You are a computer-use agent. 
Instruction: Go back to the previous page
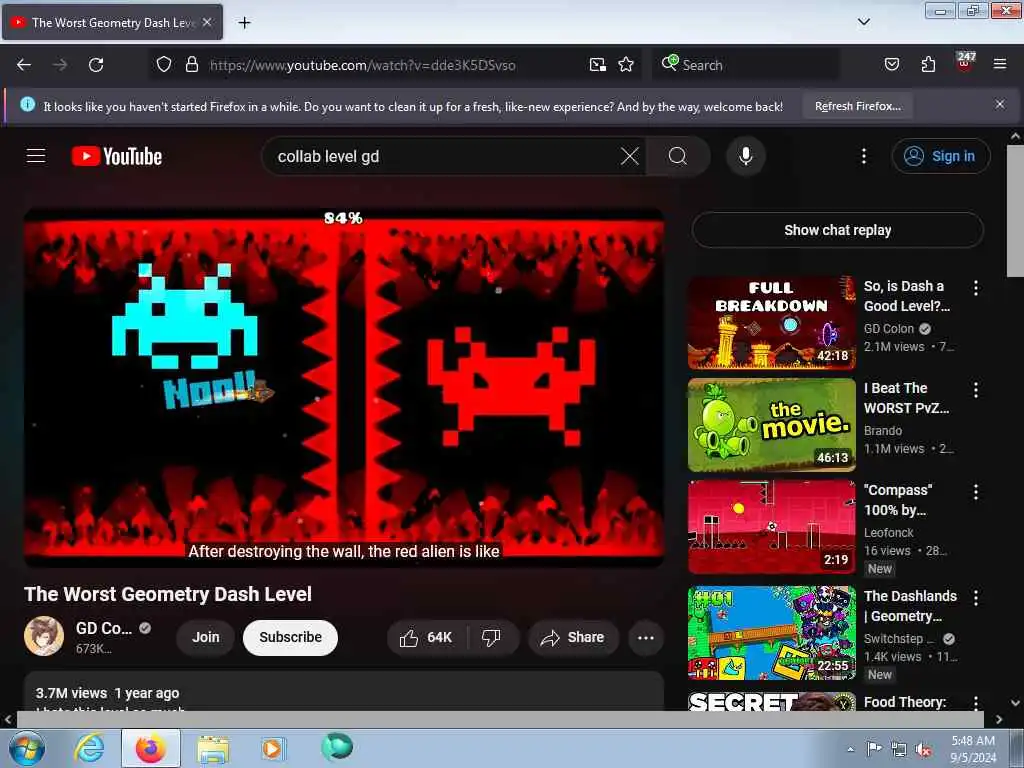point(24,65)
